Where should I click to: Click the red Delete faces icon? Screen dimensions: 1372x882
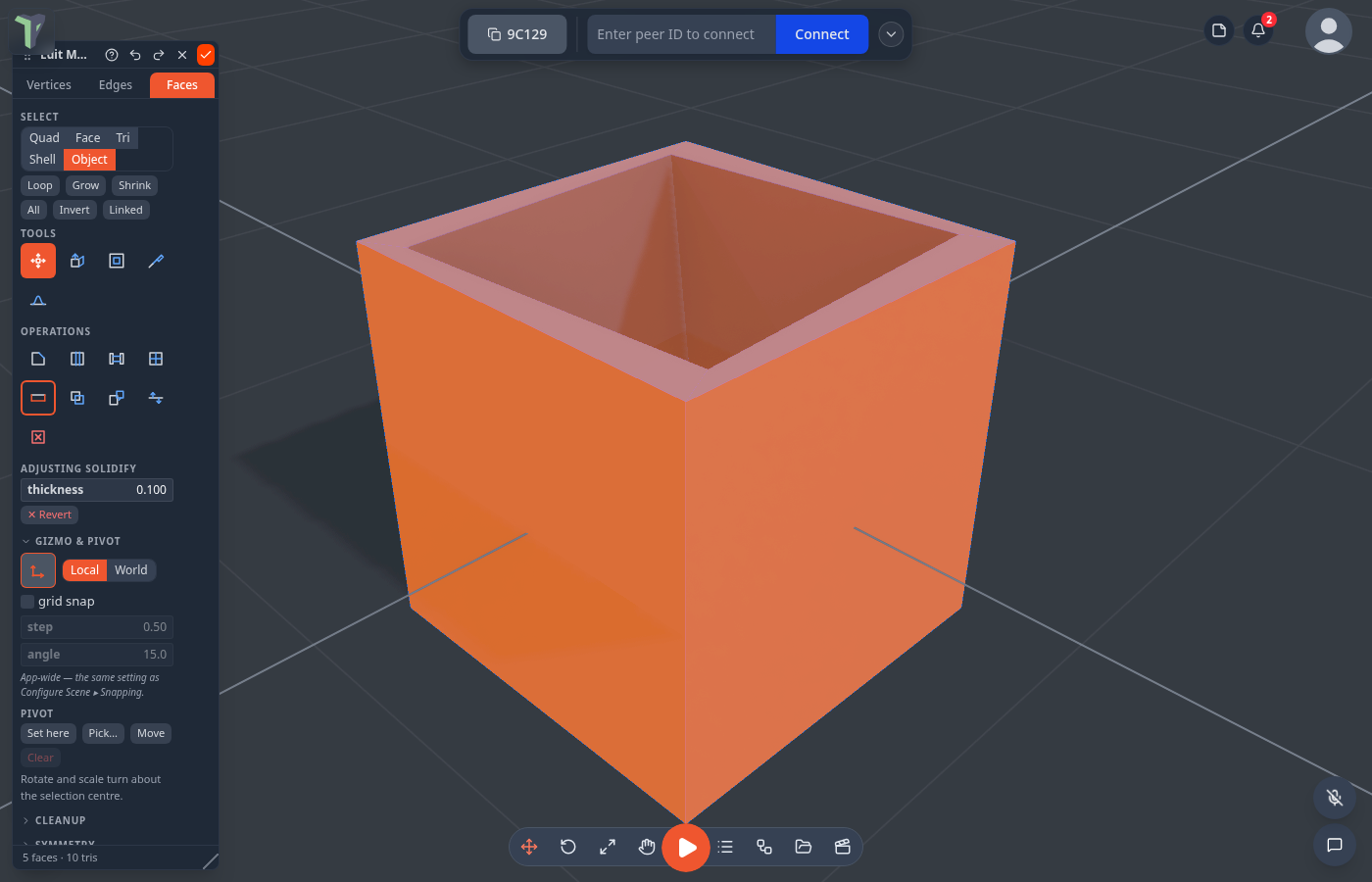(38, 437)
